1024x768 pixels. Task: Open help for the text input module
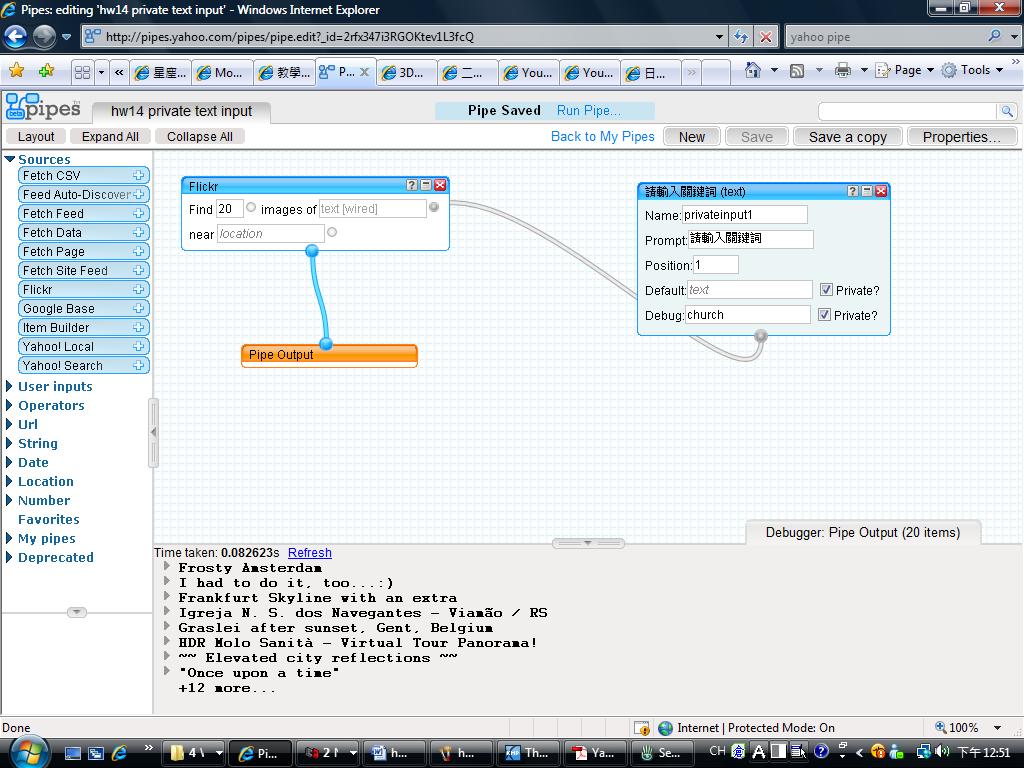tap(852, 191)
